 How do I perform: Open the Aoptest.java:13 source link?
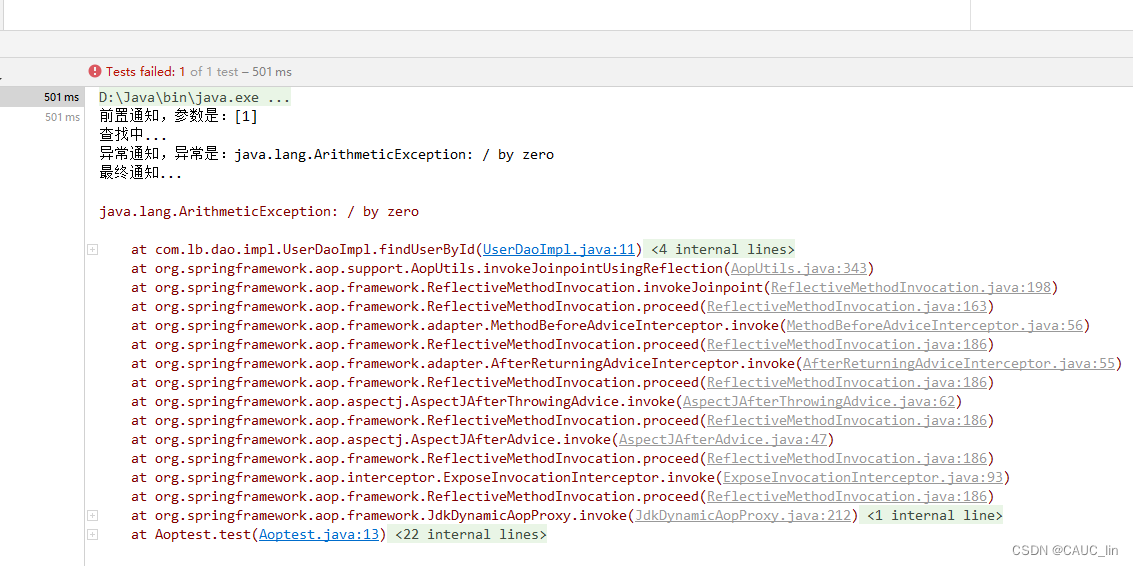[x=319, y=534]
